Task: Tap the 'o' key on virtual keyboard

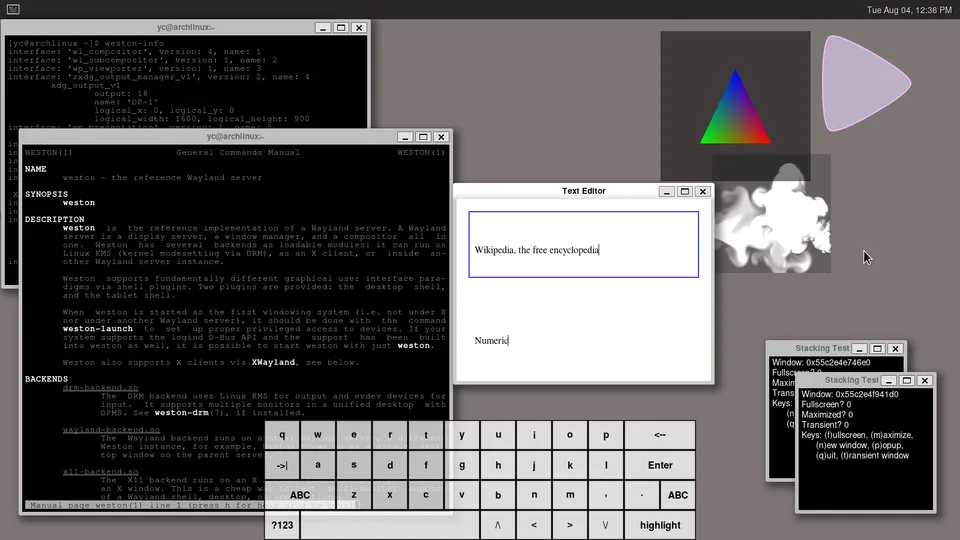Action: pyautogui.click(x=570, y=435)
